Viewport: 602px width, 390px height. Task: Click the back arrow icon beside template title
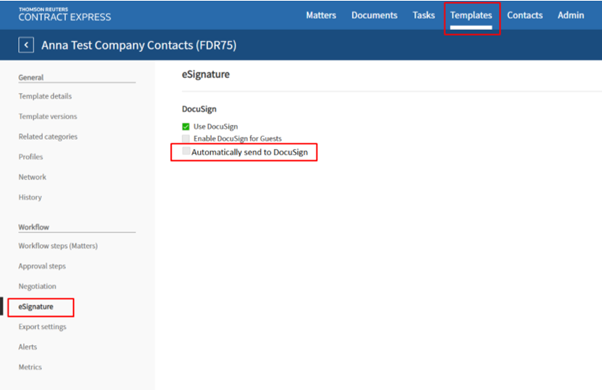pos(26,45)
